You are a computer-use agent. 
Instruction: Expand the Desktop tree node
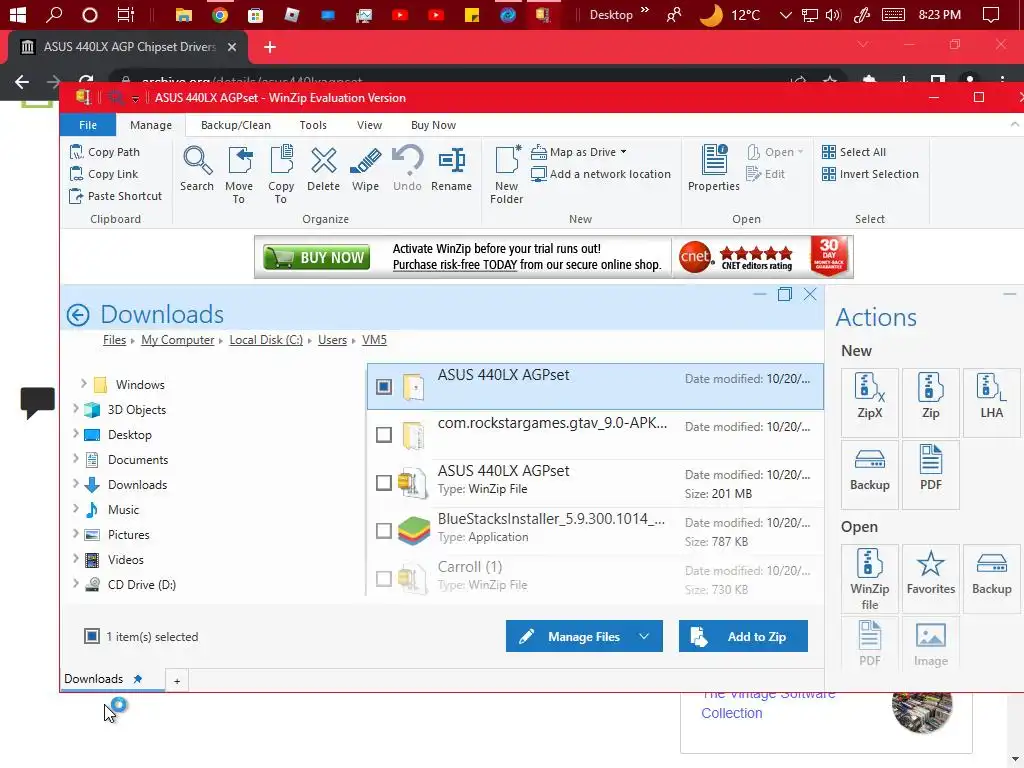[76, 434]
